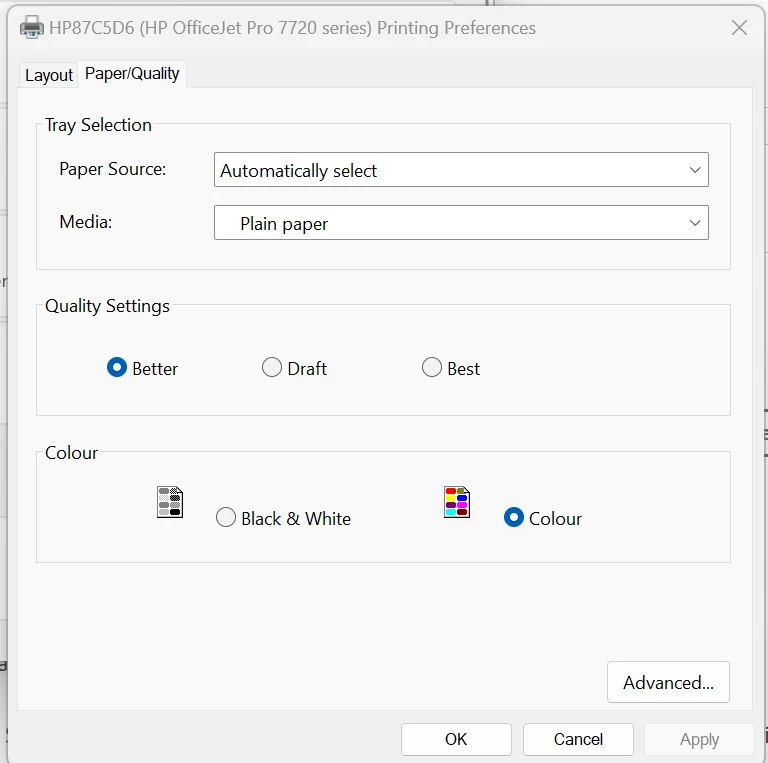Image resolution: width=768 pixels, height=763 pixels.
Task: Click the Tray Selection group heading
Action: point(98,125)
